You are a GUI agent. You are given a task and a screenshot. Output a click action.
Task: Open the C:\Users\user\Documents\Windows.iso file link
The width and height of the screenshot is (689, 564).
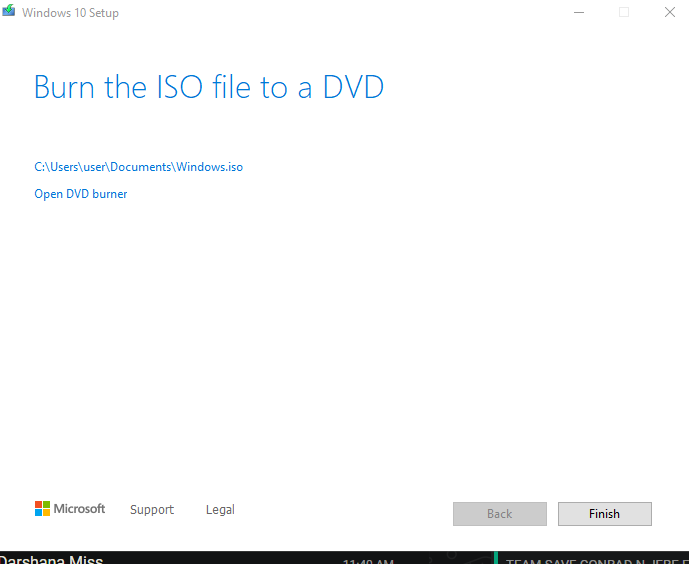138,167
